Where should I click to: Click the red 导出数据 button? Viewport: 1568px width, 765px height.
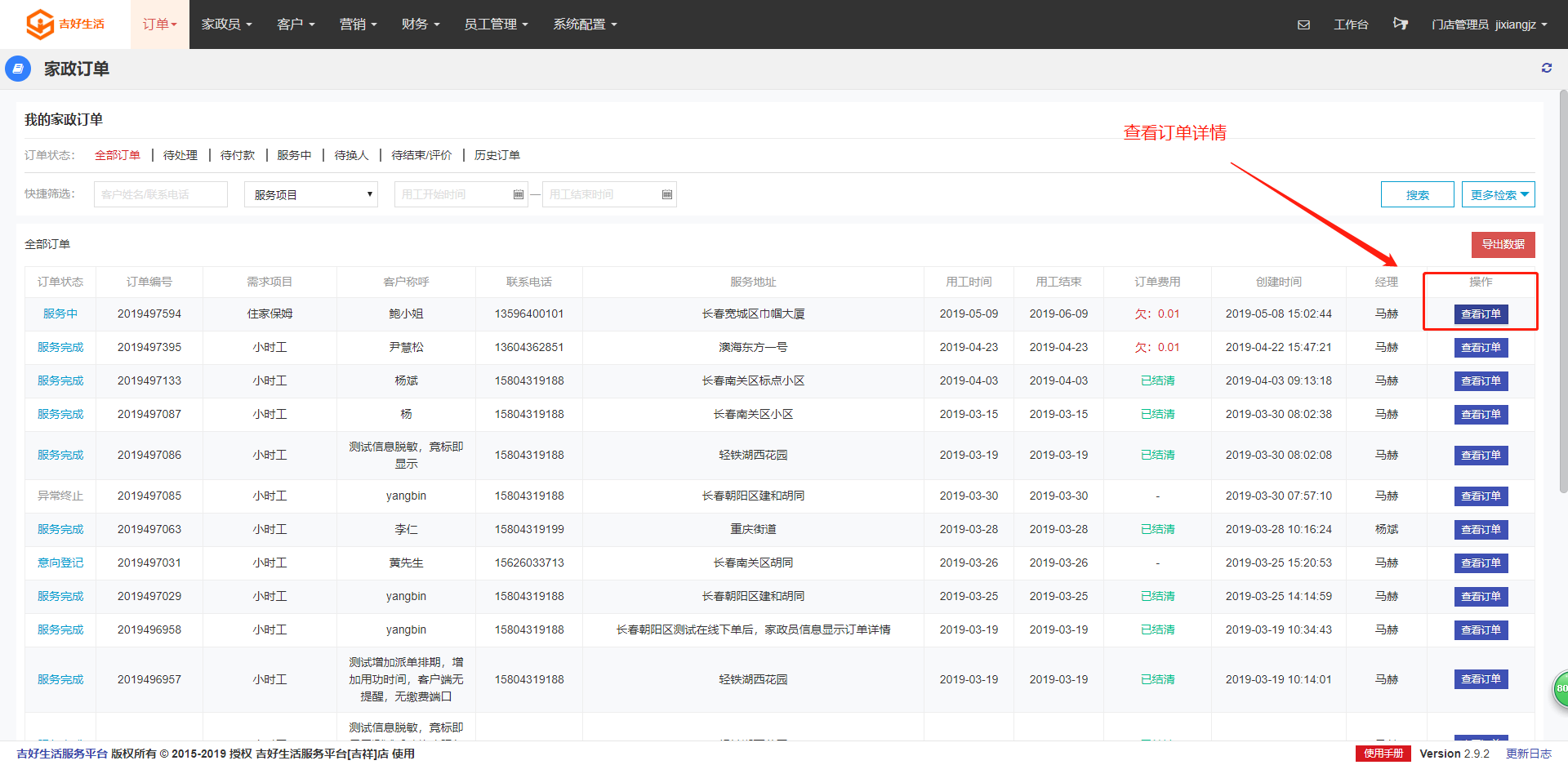click(1503, 244)
